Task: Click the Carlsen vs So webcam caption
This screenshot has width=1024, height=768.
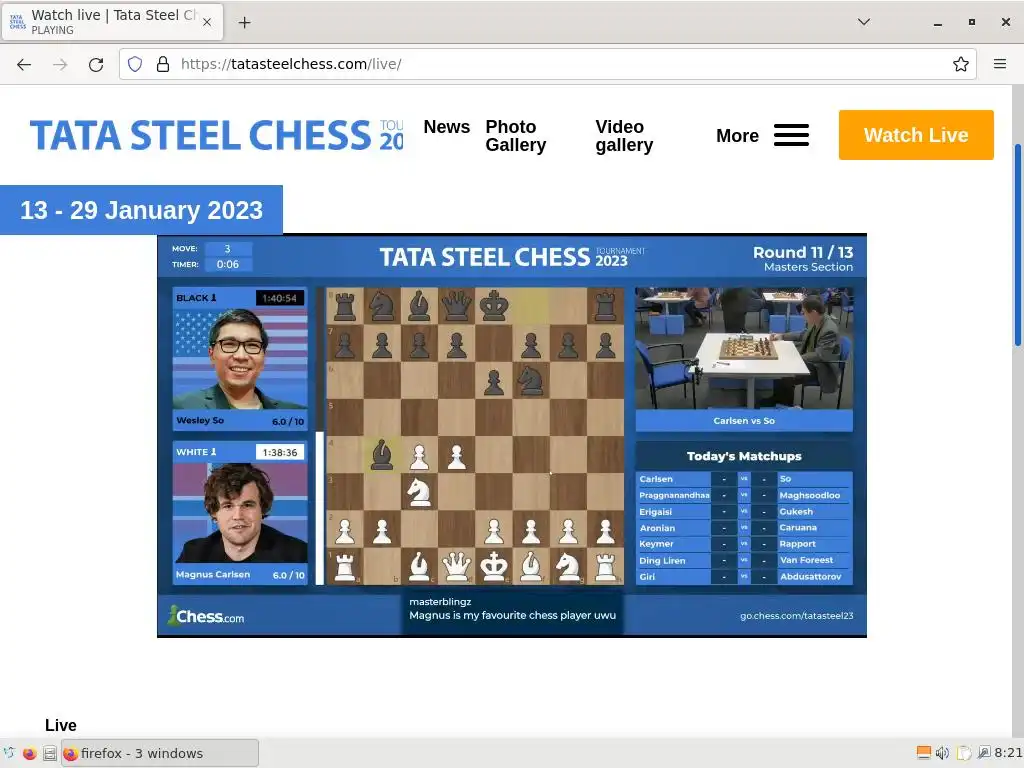Action: click(x=744, y=421)
